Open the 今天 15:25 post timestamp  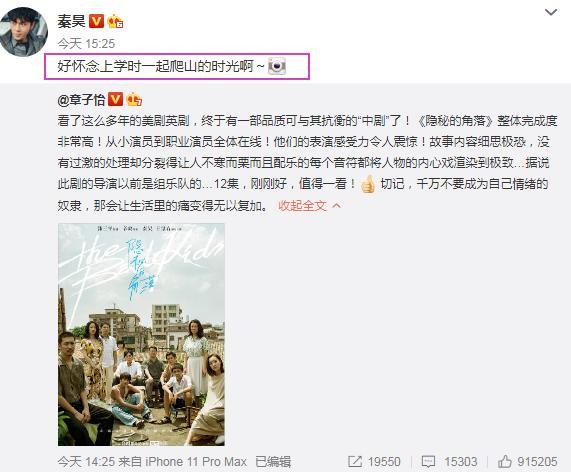86,44
